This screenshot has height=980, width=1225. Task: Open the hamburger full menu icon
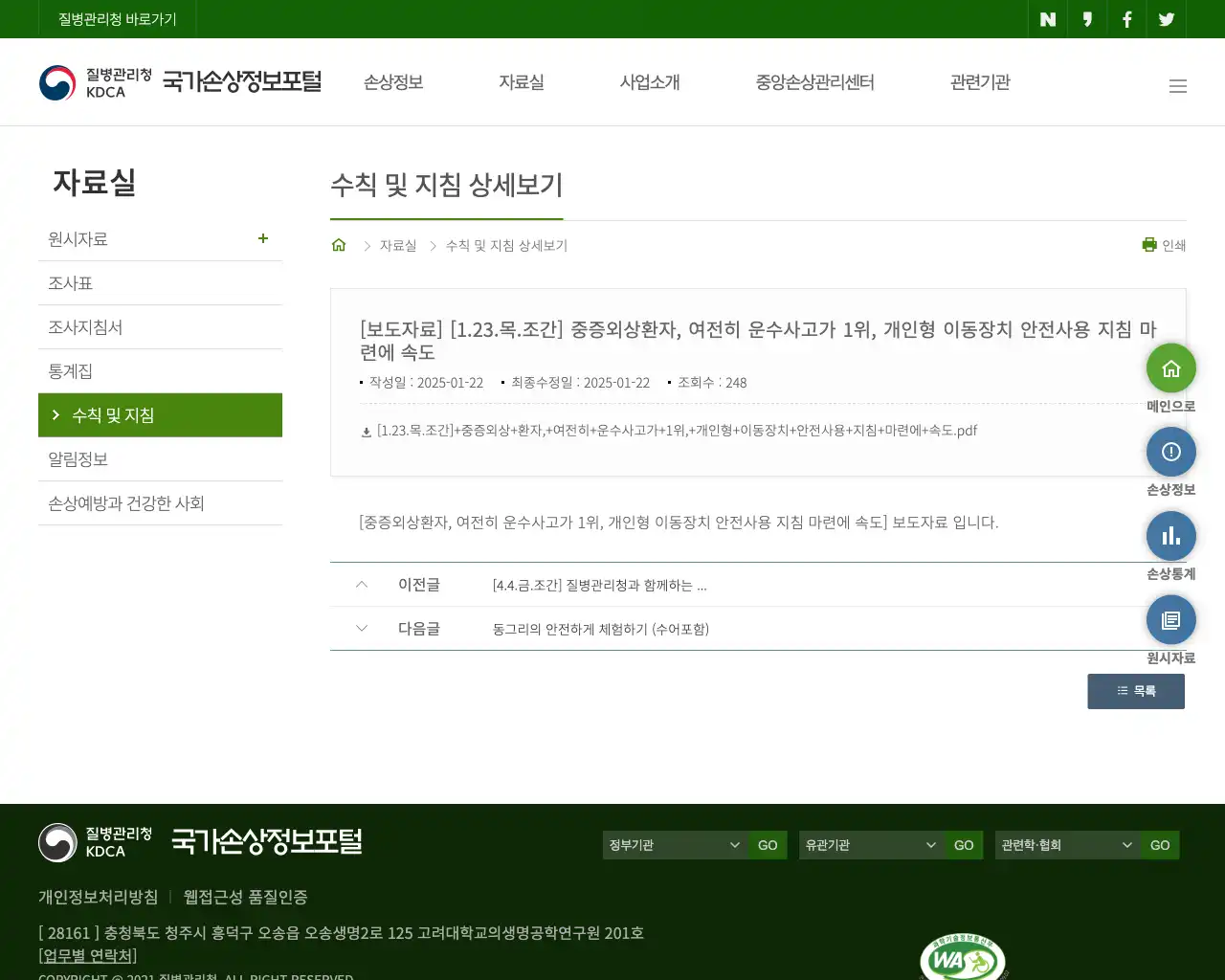[1178, 86]
